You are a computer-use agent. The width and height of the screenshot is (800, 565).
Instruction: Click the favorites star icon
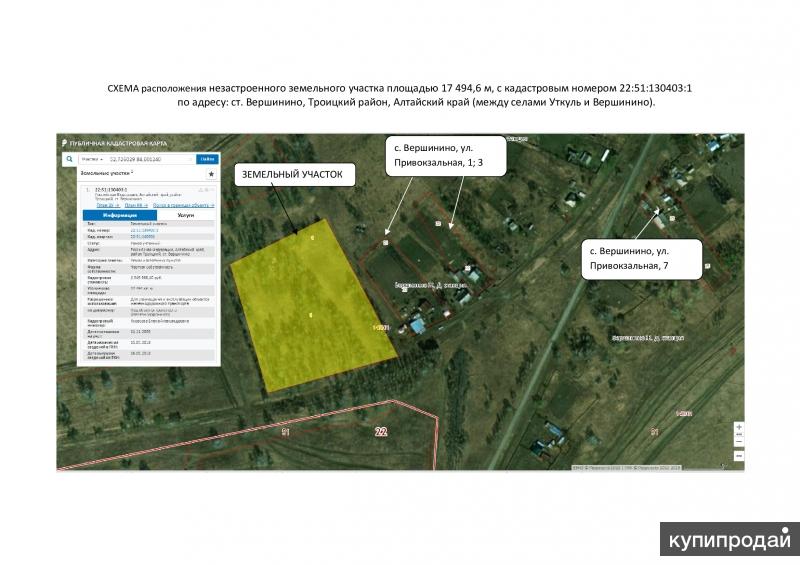click(x=211, y=173)
